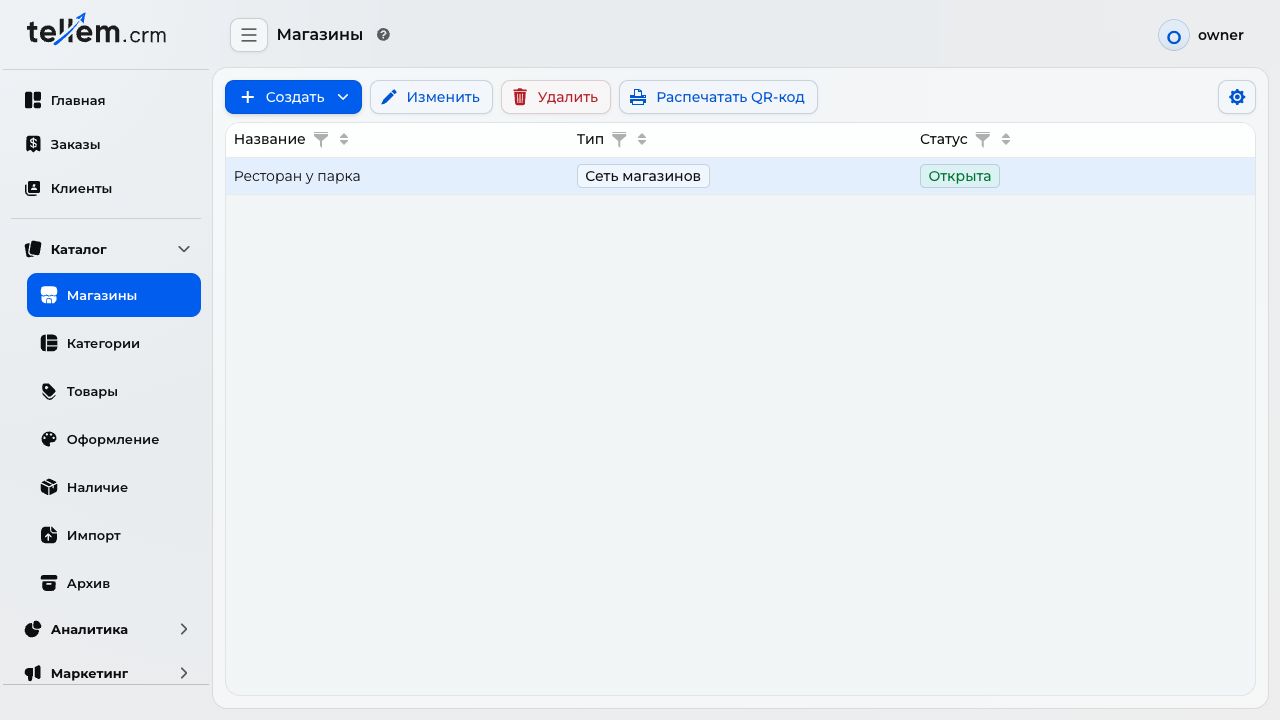The image size is (1280, 720).
Task: Filter the Статус column
Action: tap(983, 139)
